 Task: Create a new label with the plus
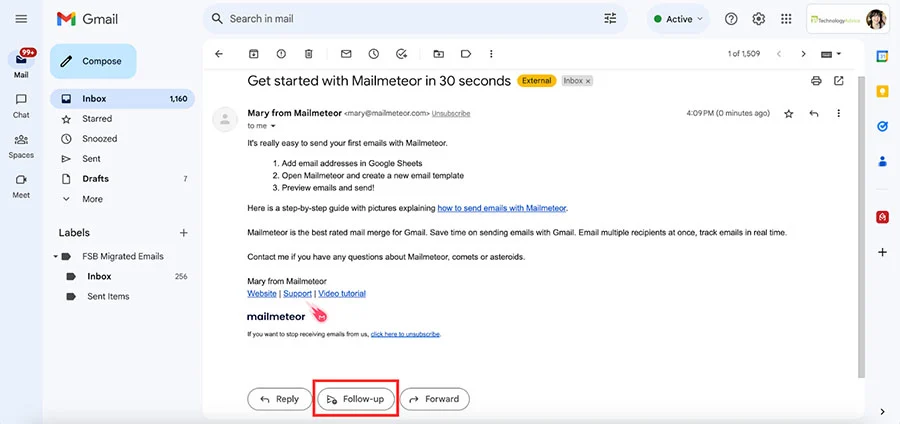pos(184,233)
